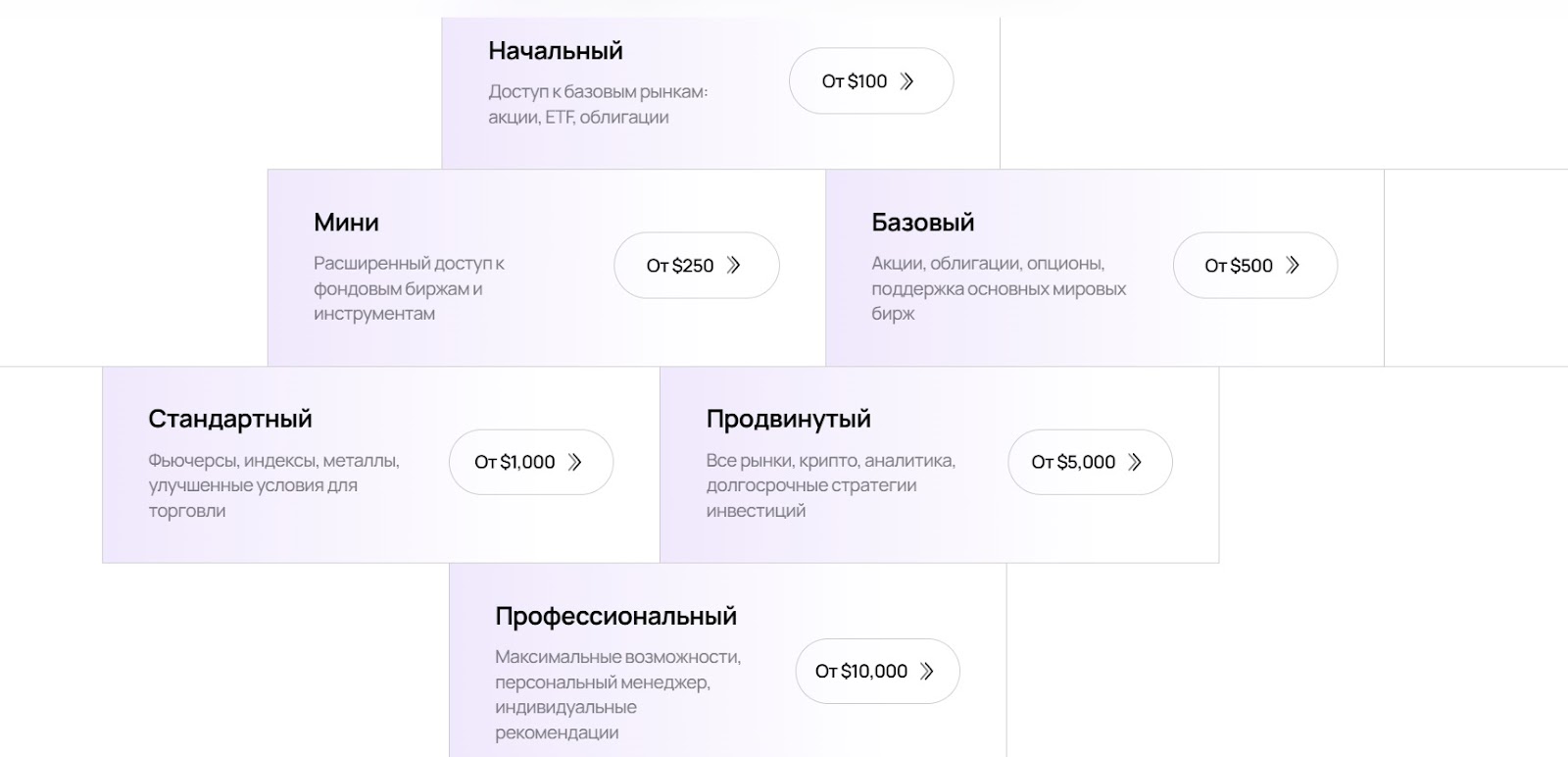The image size is (1568, 757).
Task: Select the Базовый plan title
Action: [922, 223]
